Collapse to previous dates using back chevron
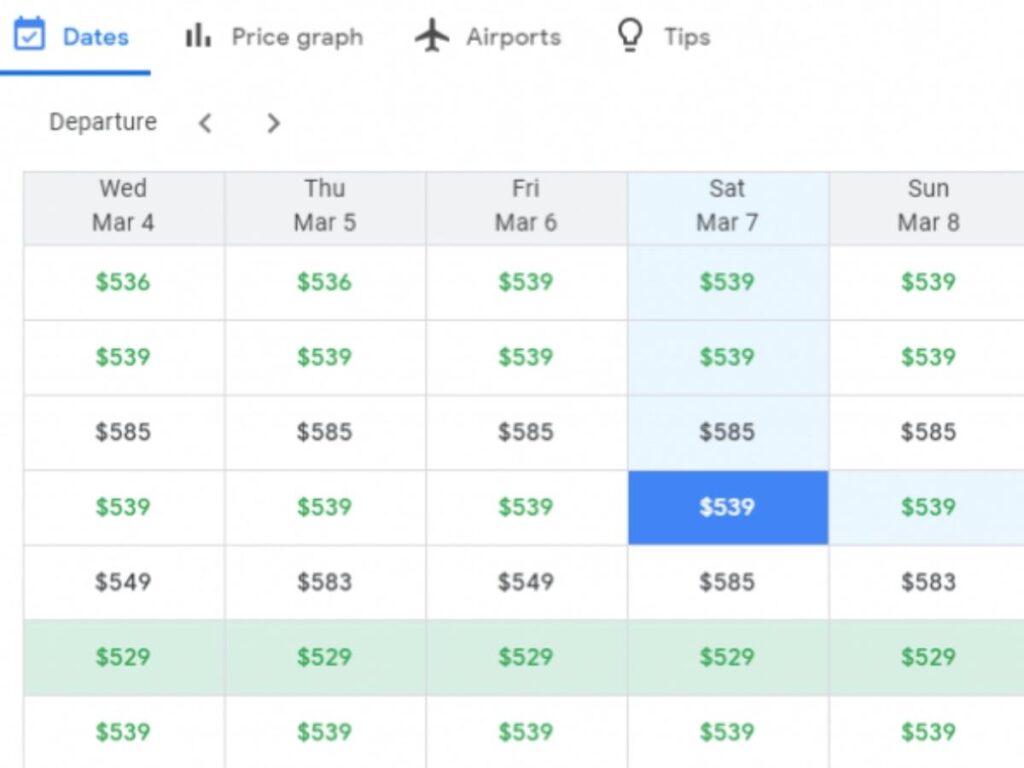The image size is (1024, 768). (x=205, y=122)
